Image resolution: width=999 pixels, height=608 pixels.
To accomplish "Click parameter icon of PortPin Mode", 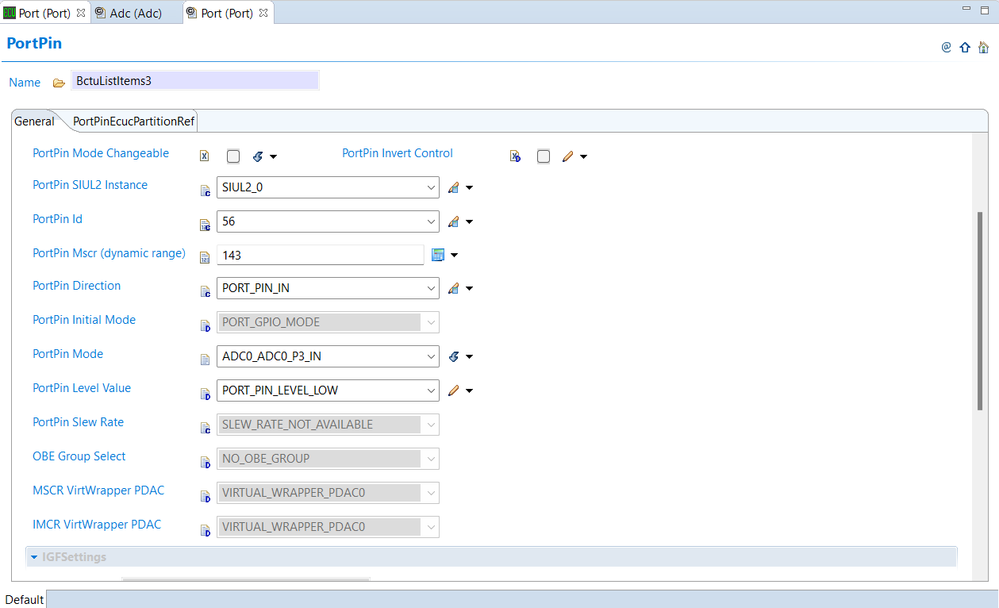I will point(205,359).
